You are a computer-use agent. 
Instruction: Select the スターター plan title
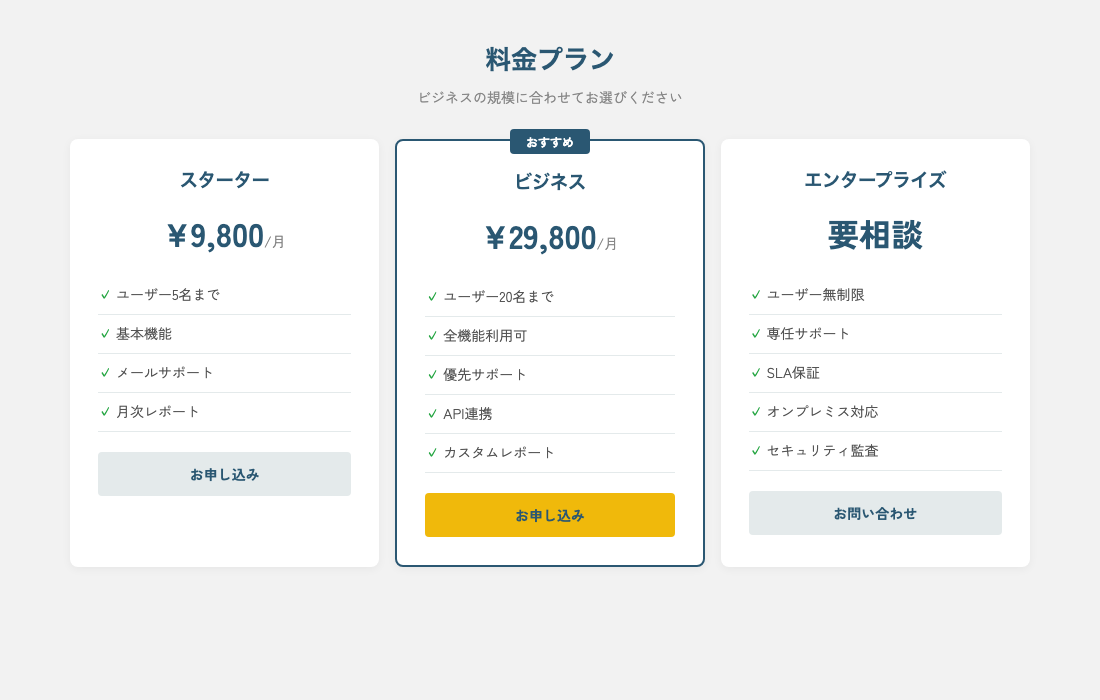coord(224,180)
